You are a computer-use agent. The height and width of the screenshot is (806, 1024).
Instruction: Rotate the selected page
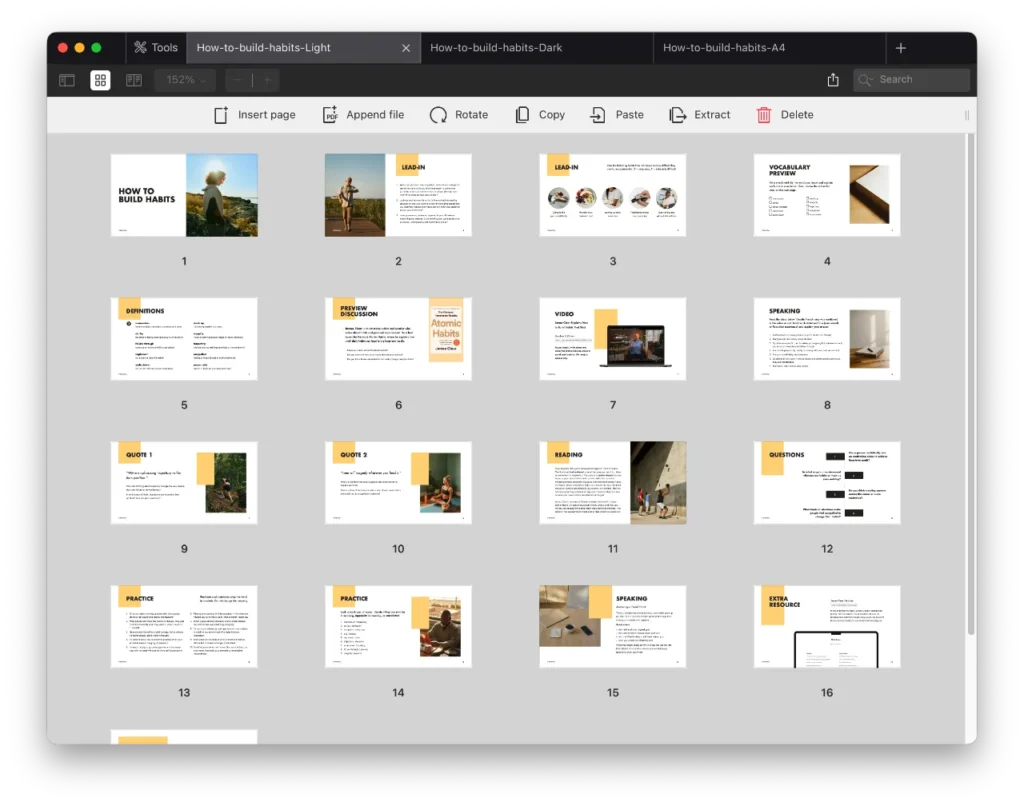tap(459, 114)
